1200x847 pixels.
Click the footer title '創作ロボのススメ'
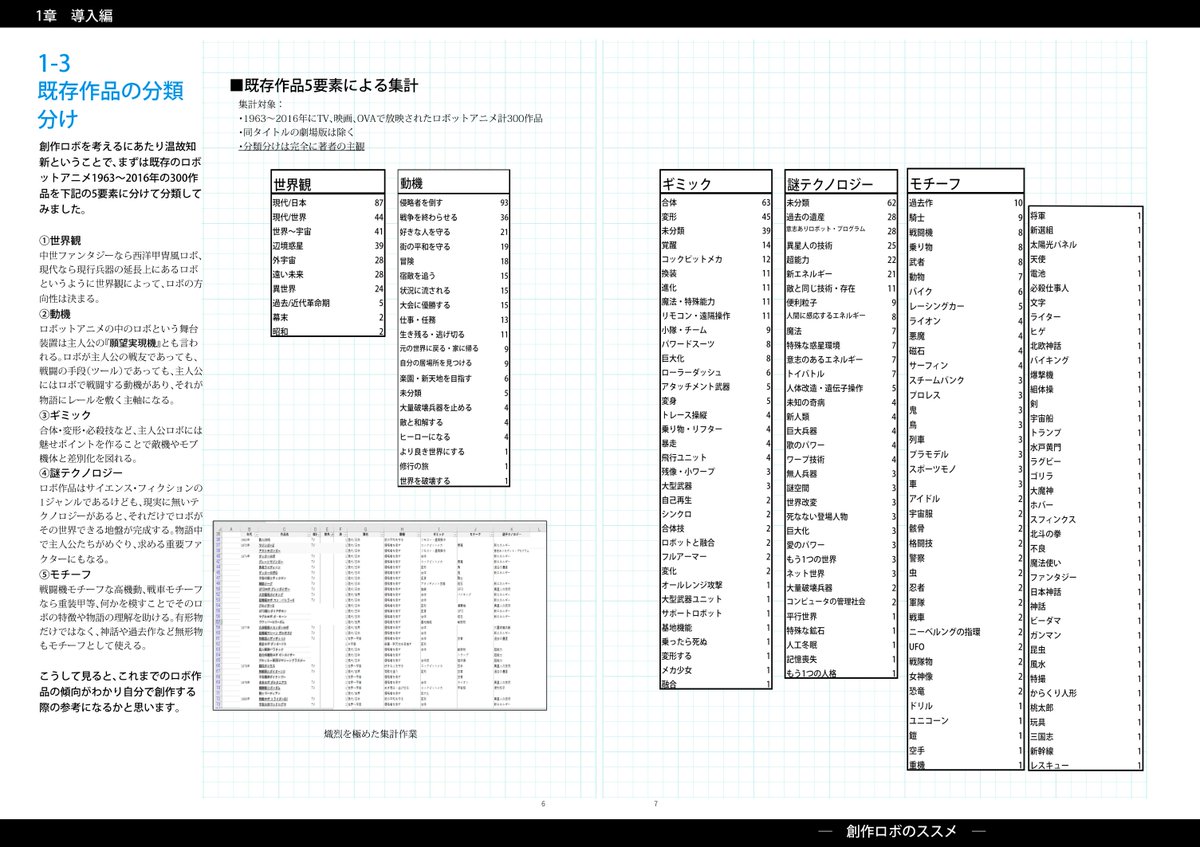coord(901,831)
